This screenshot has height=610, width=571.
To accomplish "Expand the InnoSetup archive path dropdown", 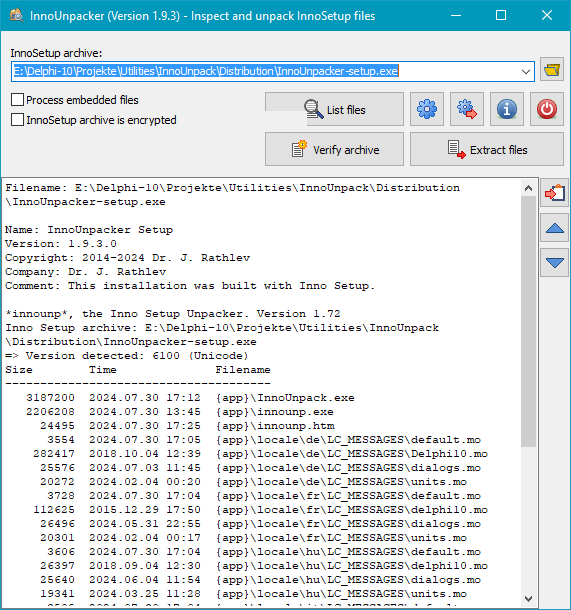I will click(526, 72).
